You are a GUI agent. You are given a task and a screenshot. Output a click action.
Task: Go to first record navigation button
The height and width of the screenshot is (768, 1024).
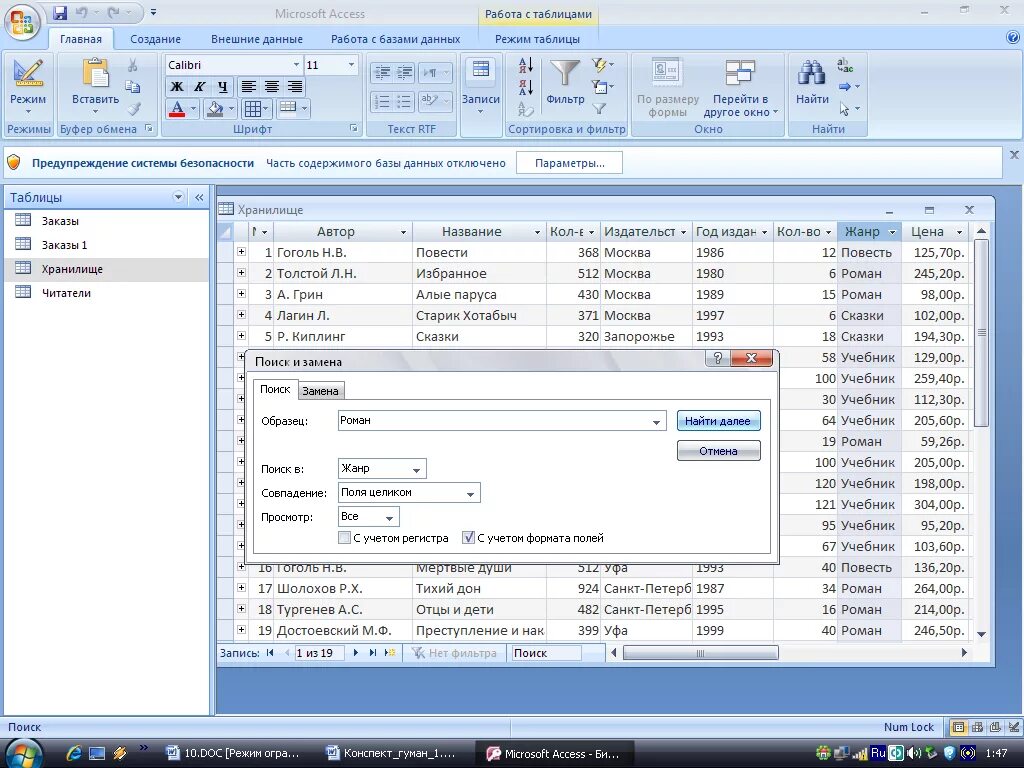270,652
